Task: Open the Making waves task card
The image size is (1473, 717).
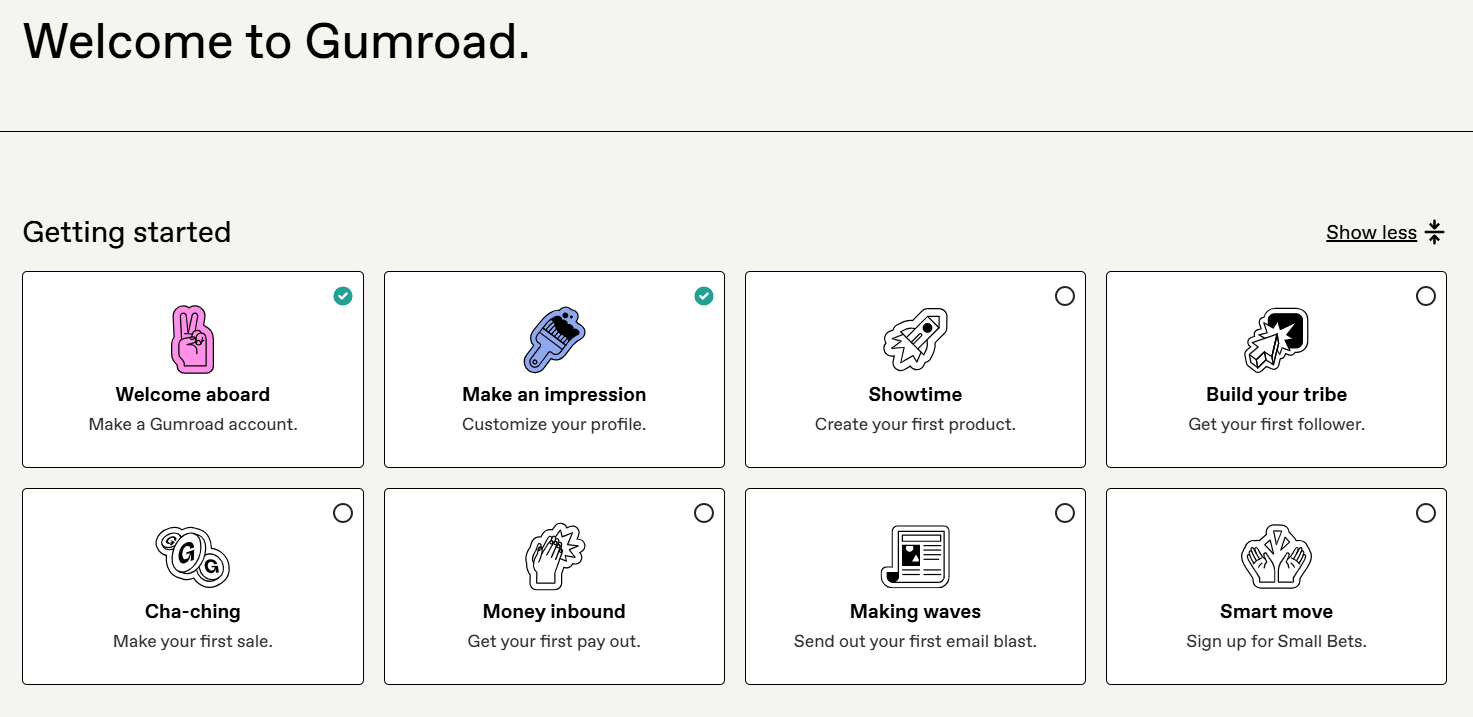Action: click(914, 586)
